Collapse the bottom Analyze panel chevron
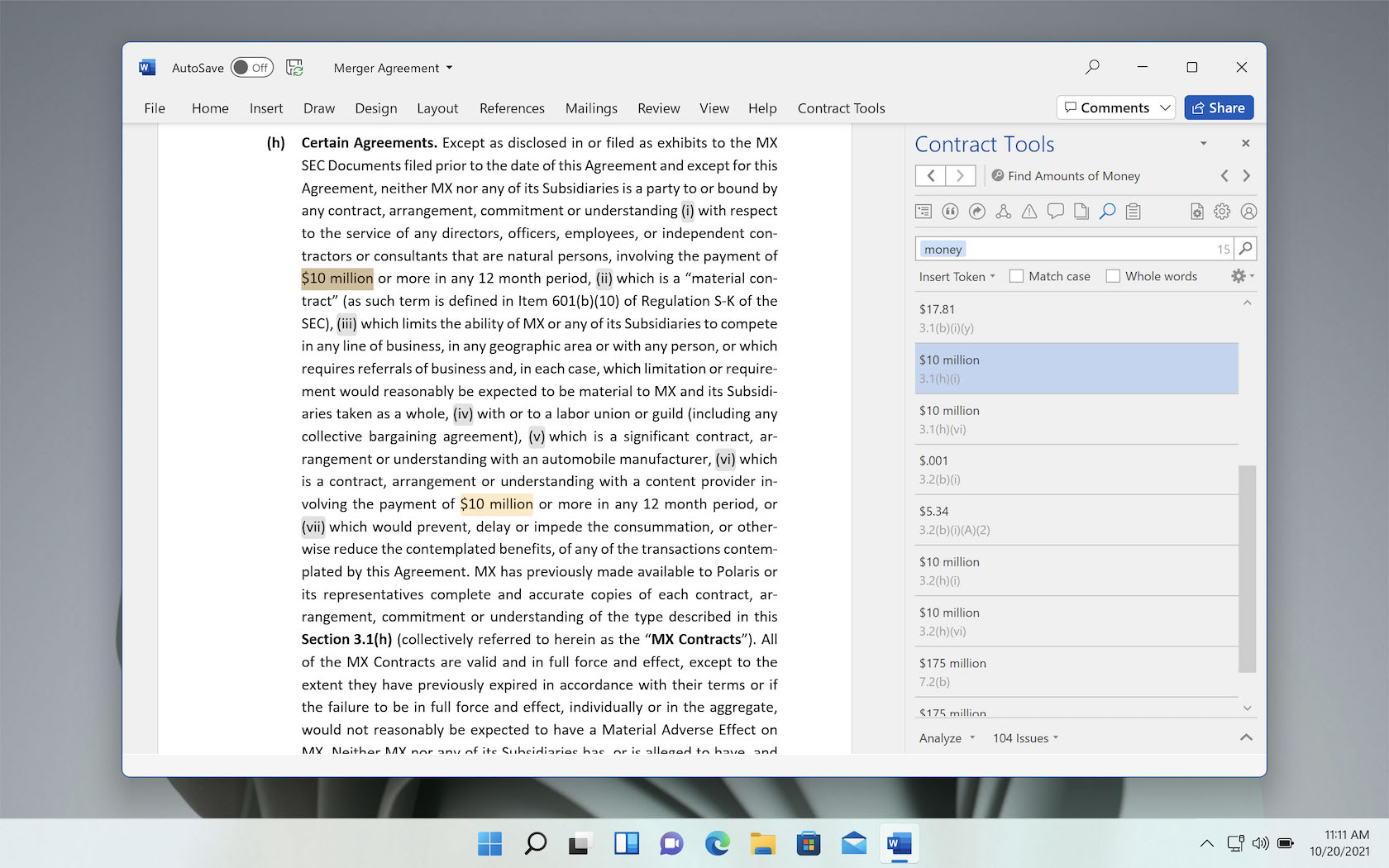The image size is (1389, 868). pyautogui.click(x=1246, y=737)
